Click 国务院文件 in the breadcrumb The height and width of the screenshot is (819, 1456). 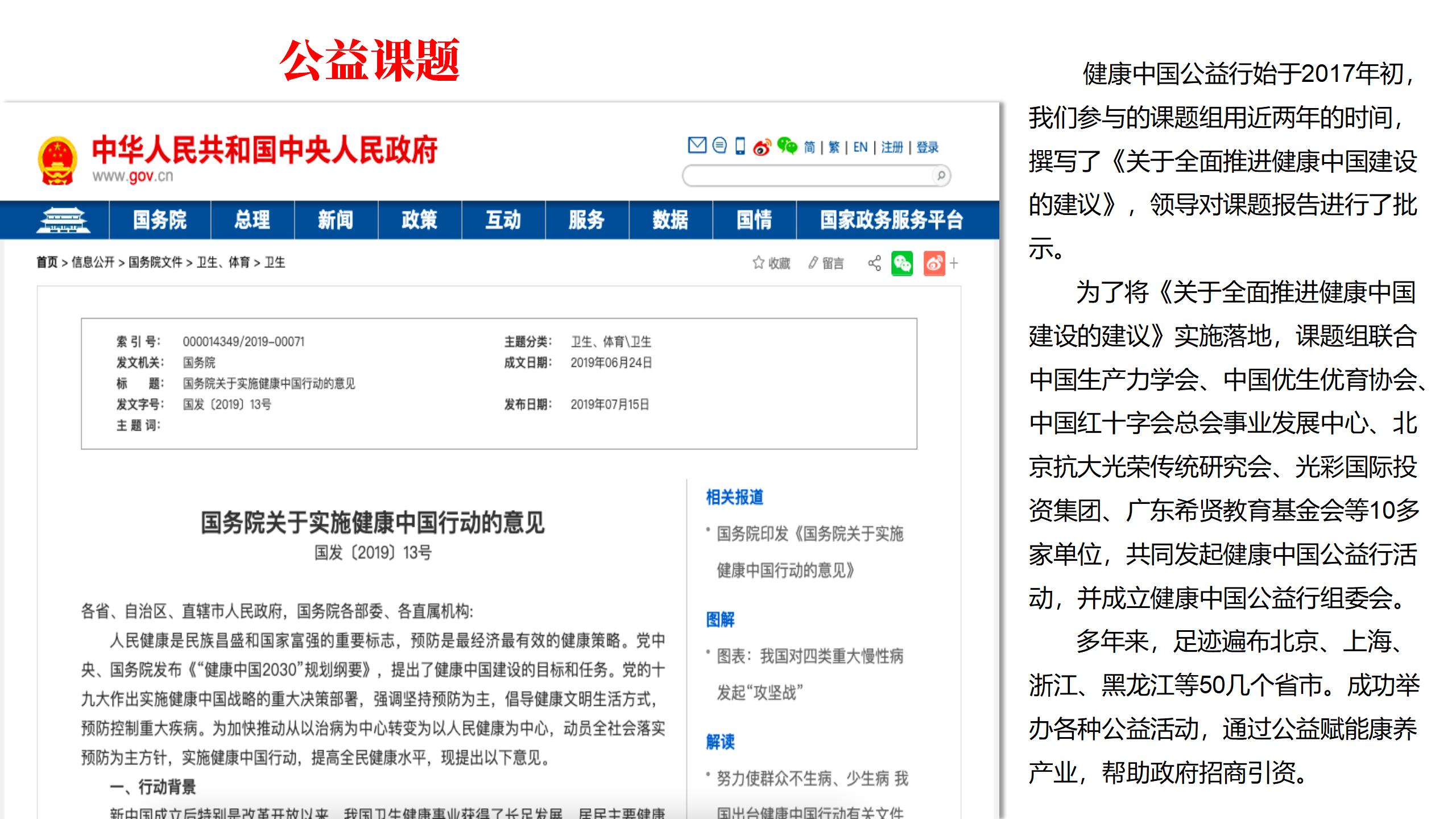pyautogui.click(x=155, y=262)
